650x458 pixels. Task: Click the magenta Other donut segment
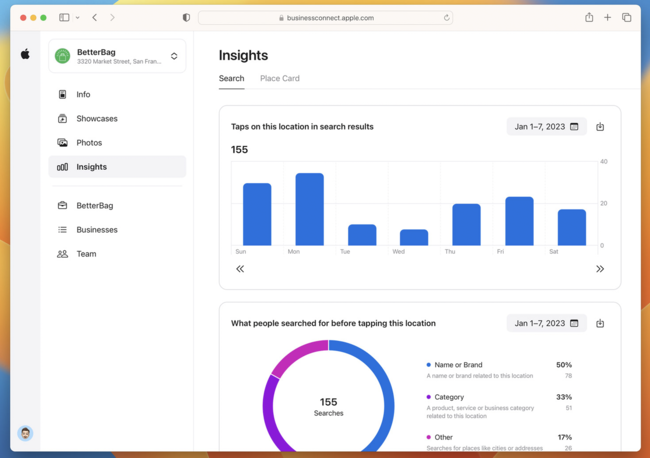pyautogui.click(x=296, y=356)
